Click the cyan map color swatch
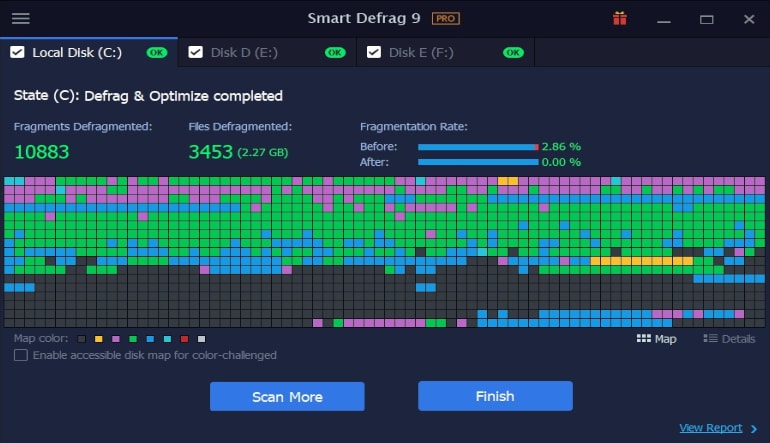This screenshot has height=443, width=770. [x=167, y=339]
